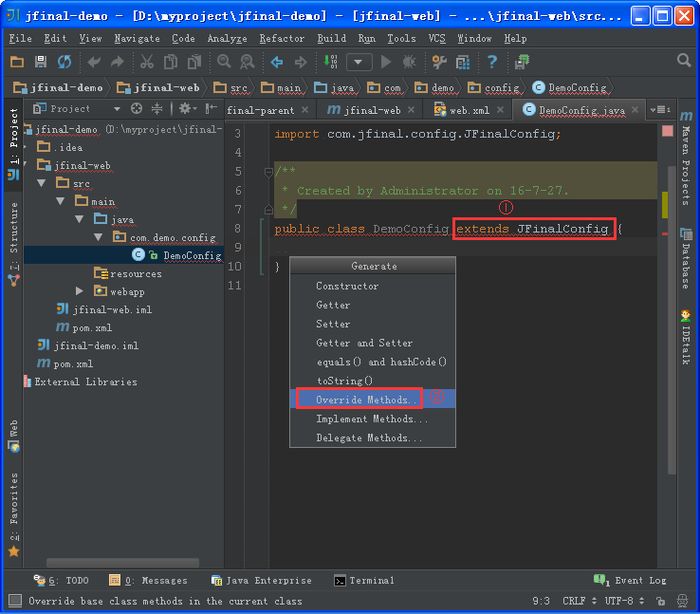Open Database side panel
The height and width of the screenshot is (614, 700).
(x=686, y=259)
